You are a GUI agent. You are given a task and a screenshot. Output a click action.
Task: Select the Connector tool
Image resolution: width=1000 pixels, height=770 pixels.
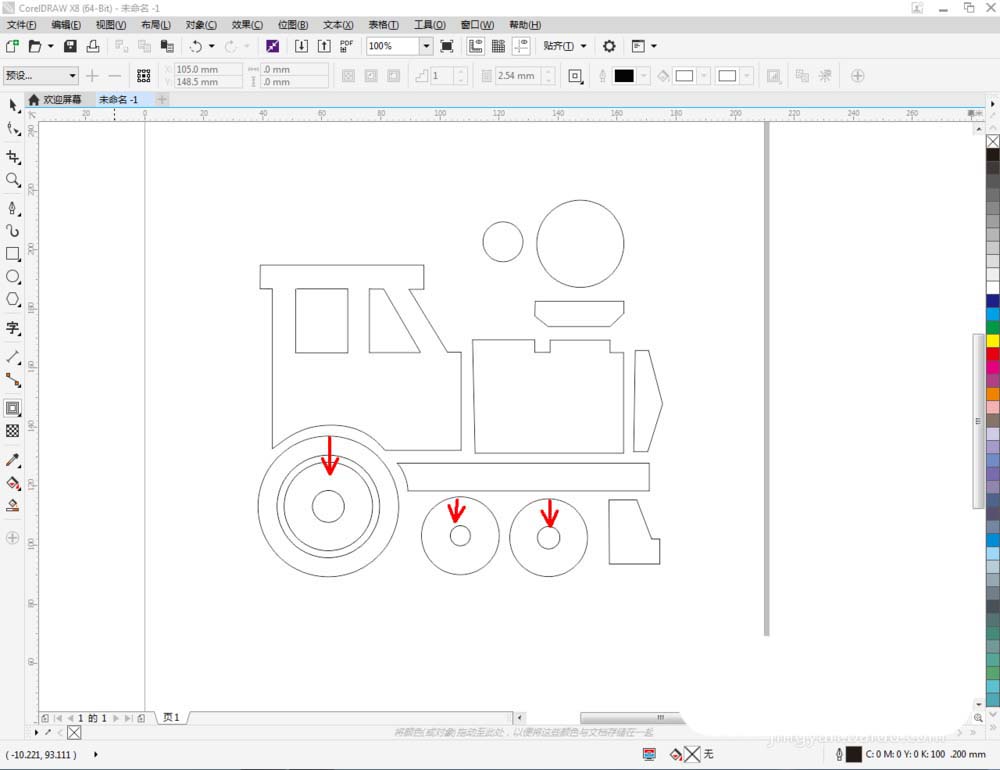(x=13, y=380)
